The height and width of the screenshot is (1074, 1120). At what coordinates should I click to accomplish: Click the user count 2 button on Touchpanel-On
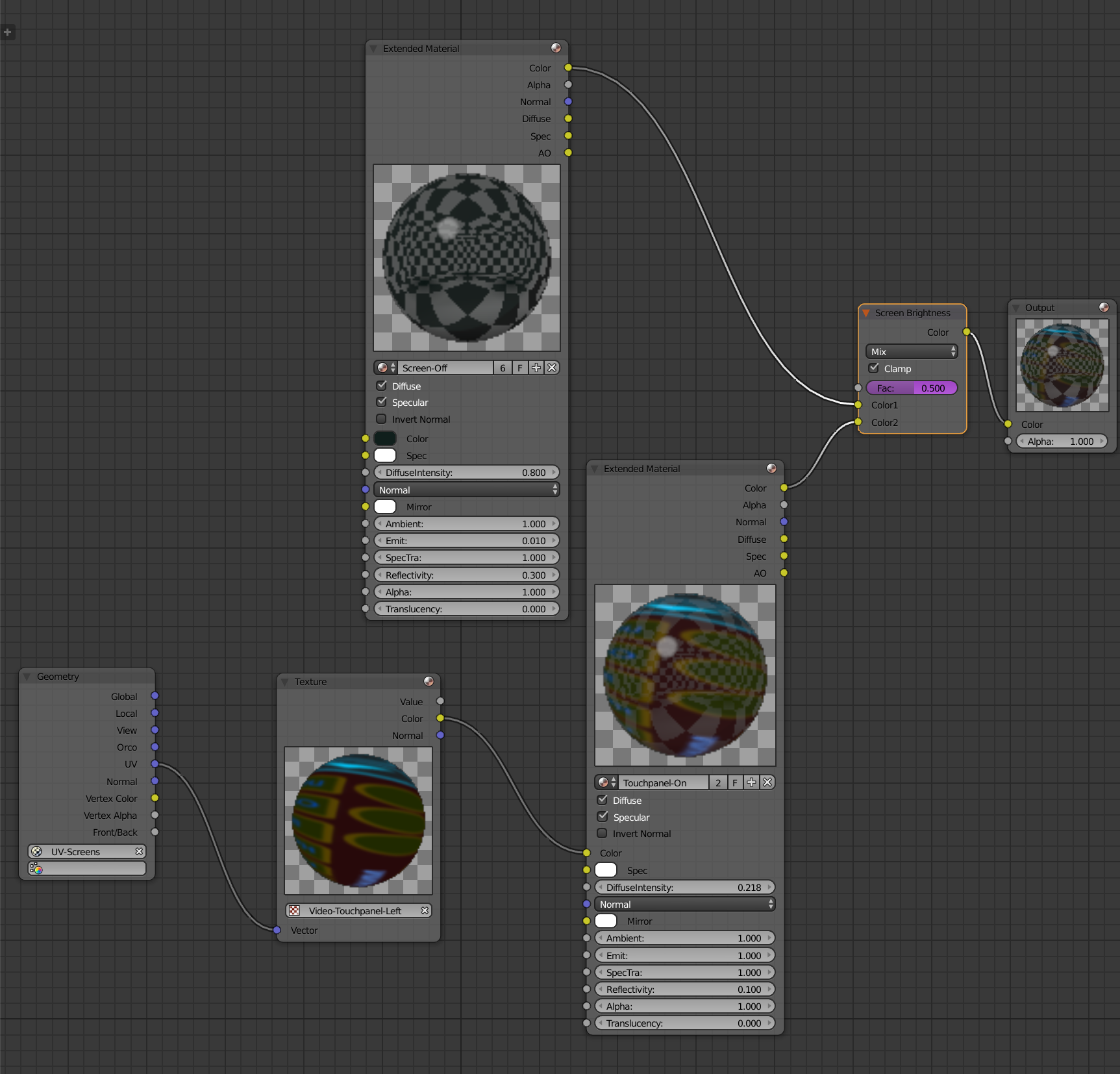pos(718,782)
